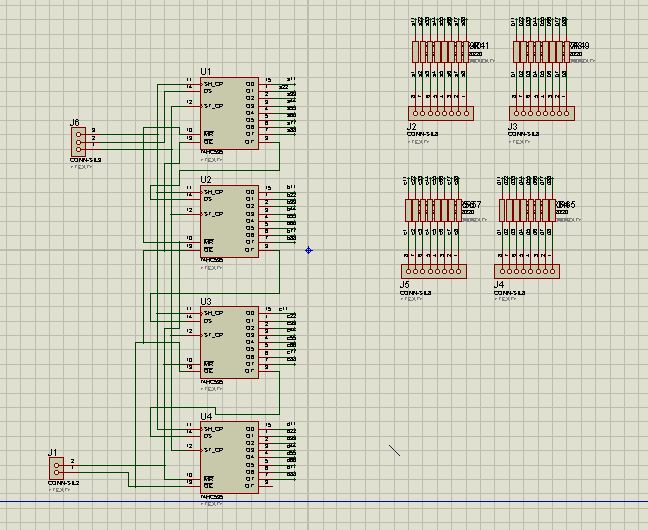Click the J6 reference label text
Viewport: 648px width, 530px height.
coord(75,123)
